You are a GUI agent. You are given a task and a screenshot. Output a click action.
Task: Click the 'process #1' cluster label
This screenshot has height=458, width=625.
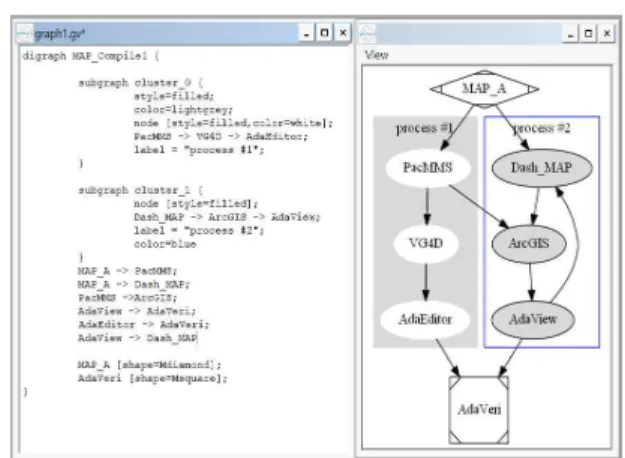(x=425, y=128)
